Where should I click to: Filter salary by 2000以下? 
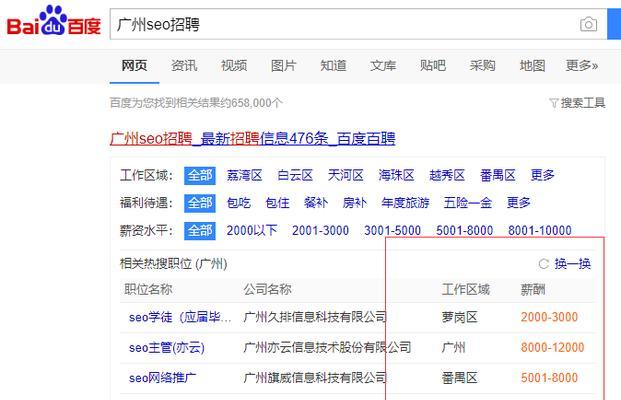252,230
